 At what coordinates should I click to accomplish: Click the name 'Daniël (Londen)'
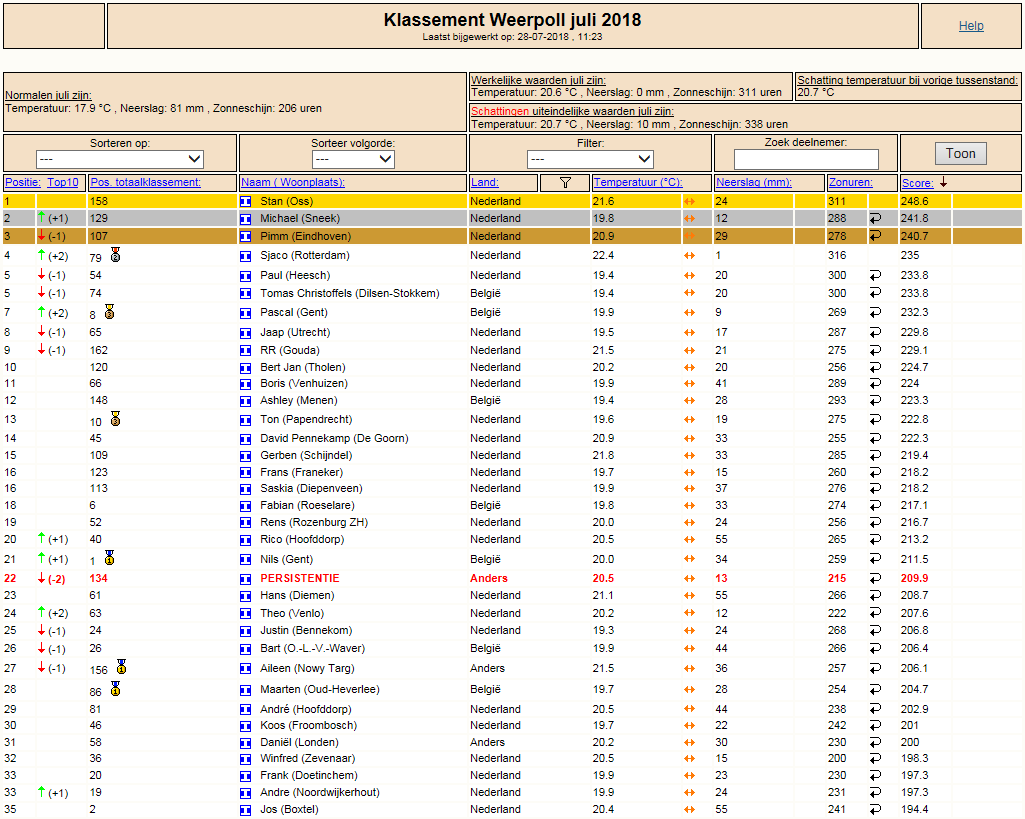click(x=299, y=743)
